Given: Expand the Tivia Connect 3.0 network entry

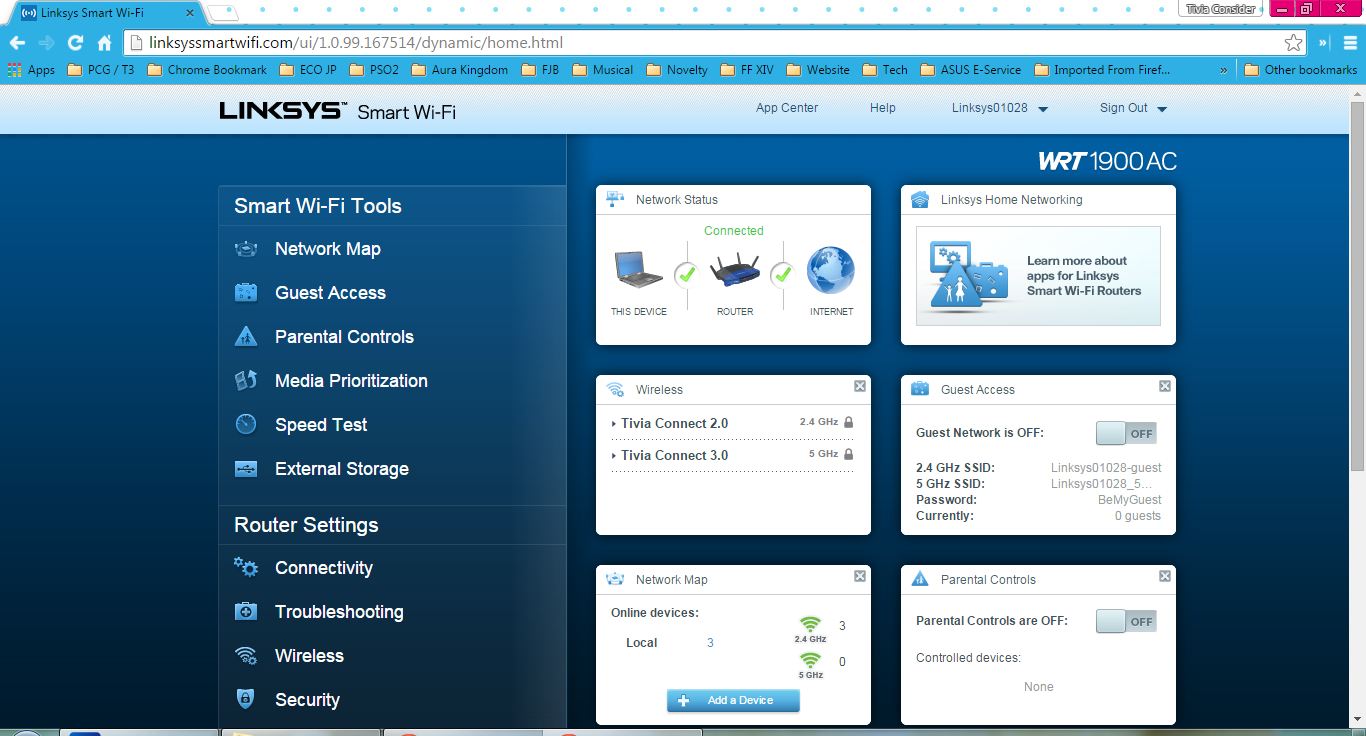Looking at the screenshot, I should click(614, 455).
